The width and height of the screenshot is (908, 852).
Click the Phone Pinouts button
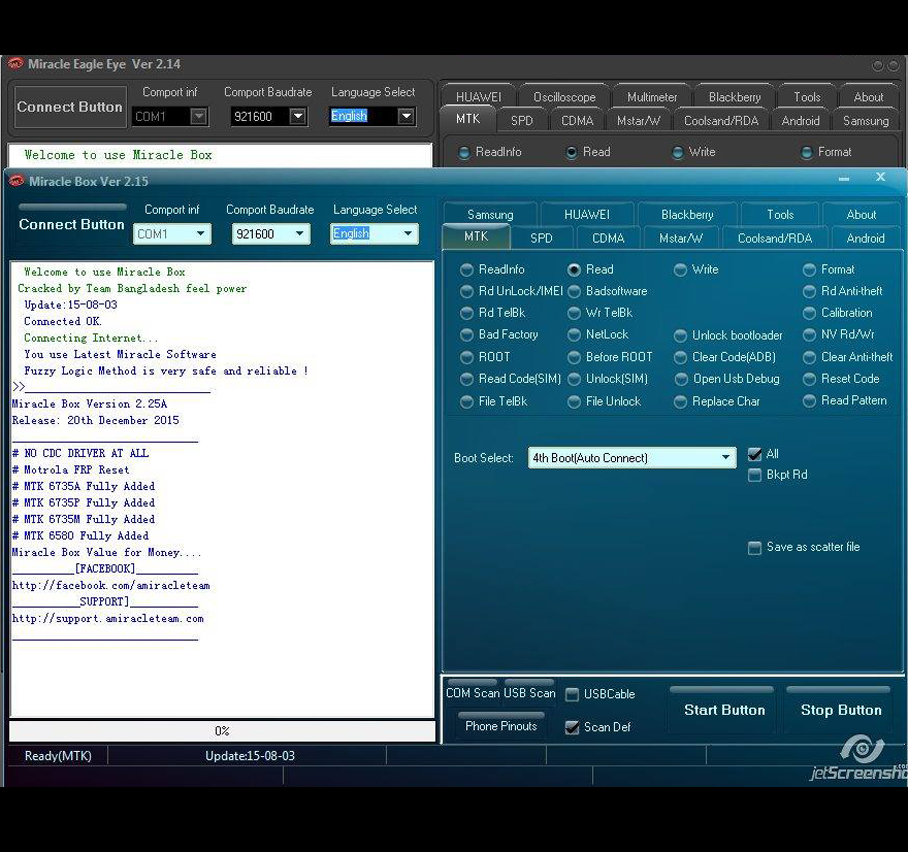coord(500,727)
